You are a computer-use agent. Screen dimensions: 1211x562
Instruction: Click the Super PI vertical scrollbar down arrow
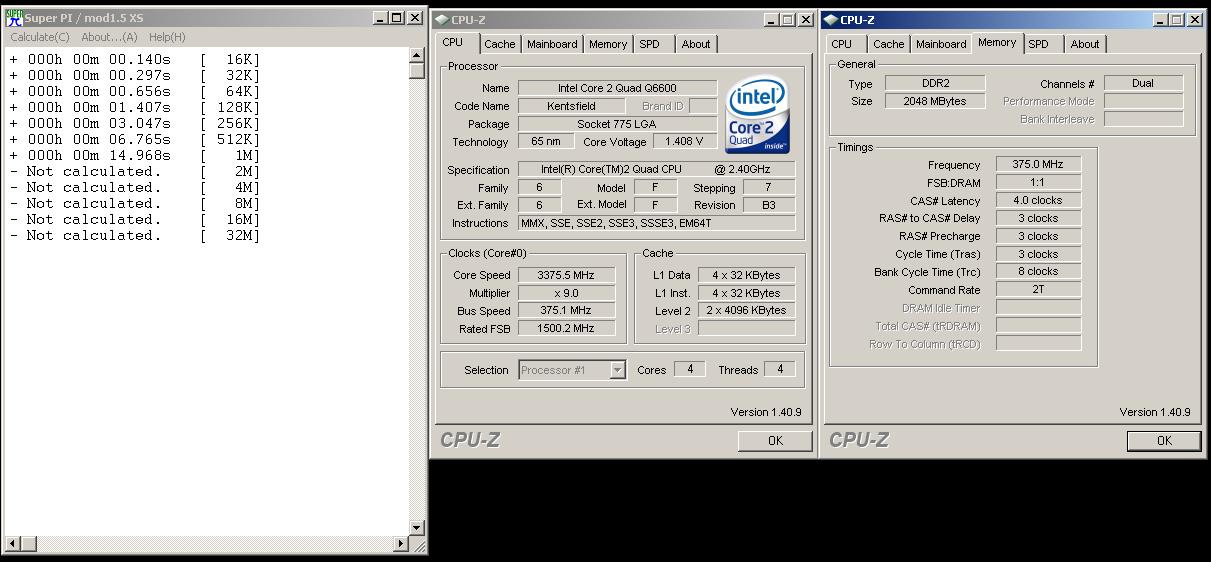coord(417,528)
